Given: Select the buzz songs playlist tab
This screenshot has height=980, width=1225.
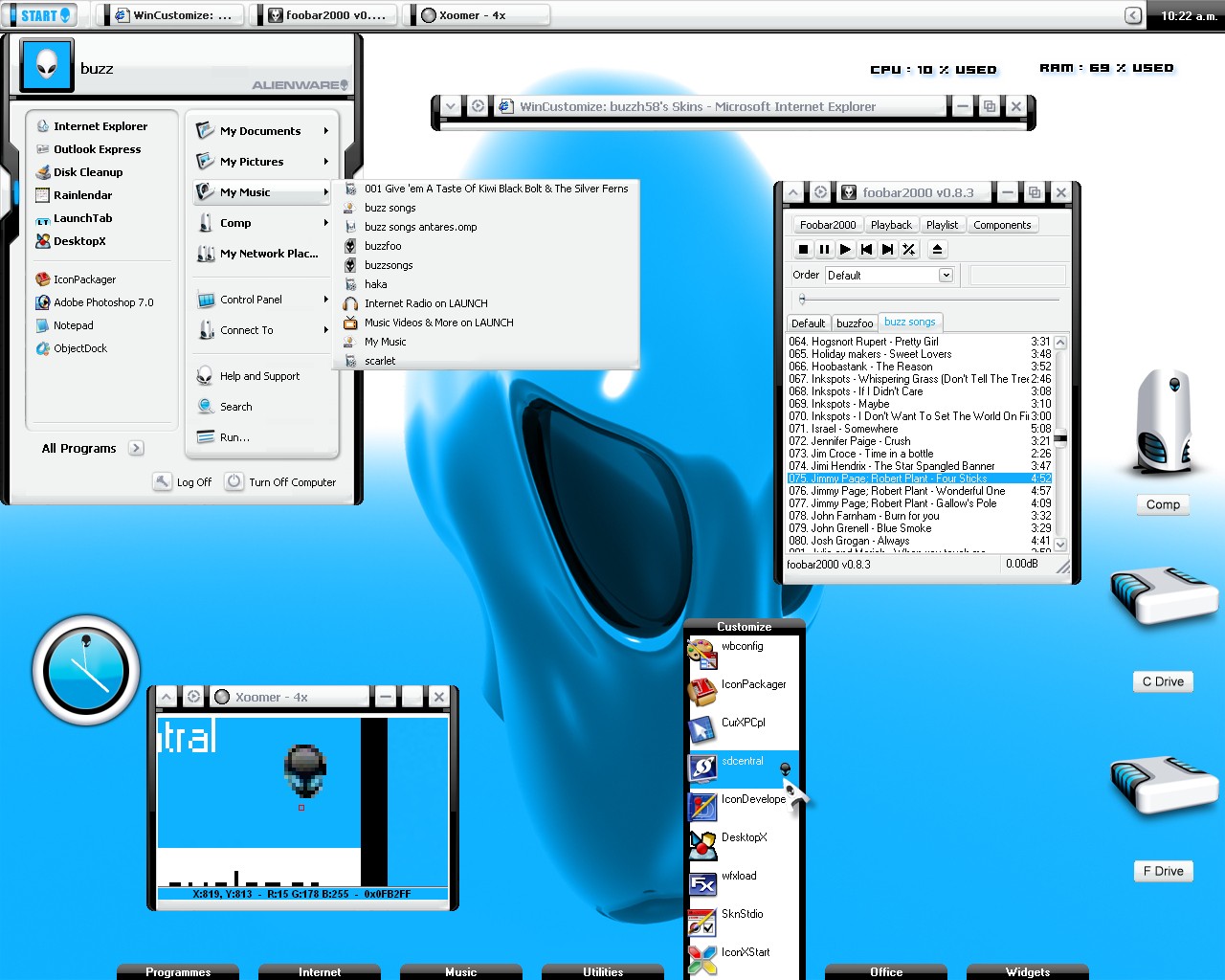Looking at the screenshot, I should pyautogui.click(x=910, y=323).
